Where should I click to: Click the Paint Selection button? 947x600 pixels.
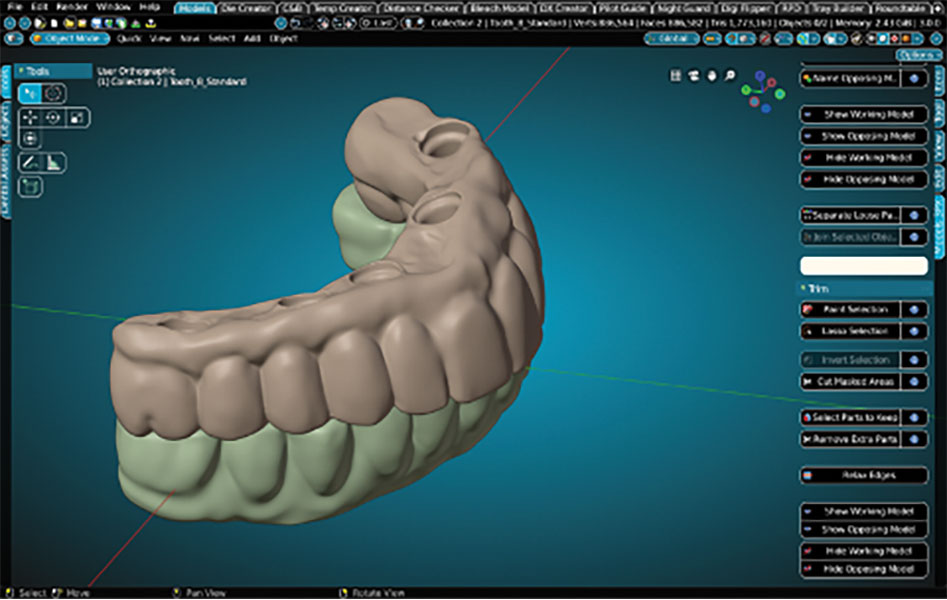851,309
